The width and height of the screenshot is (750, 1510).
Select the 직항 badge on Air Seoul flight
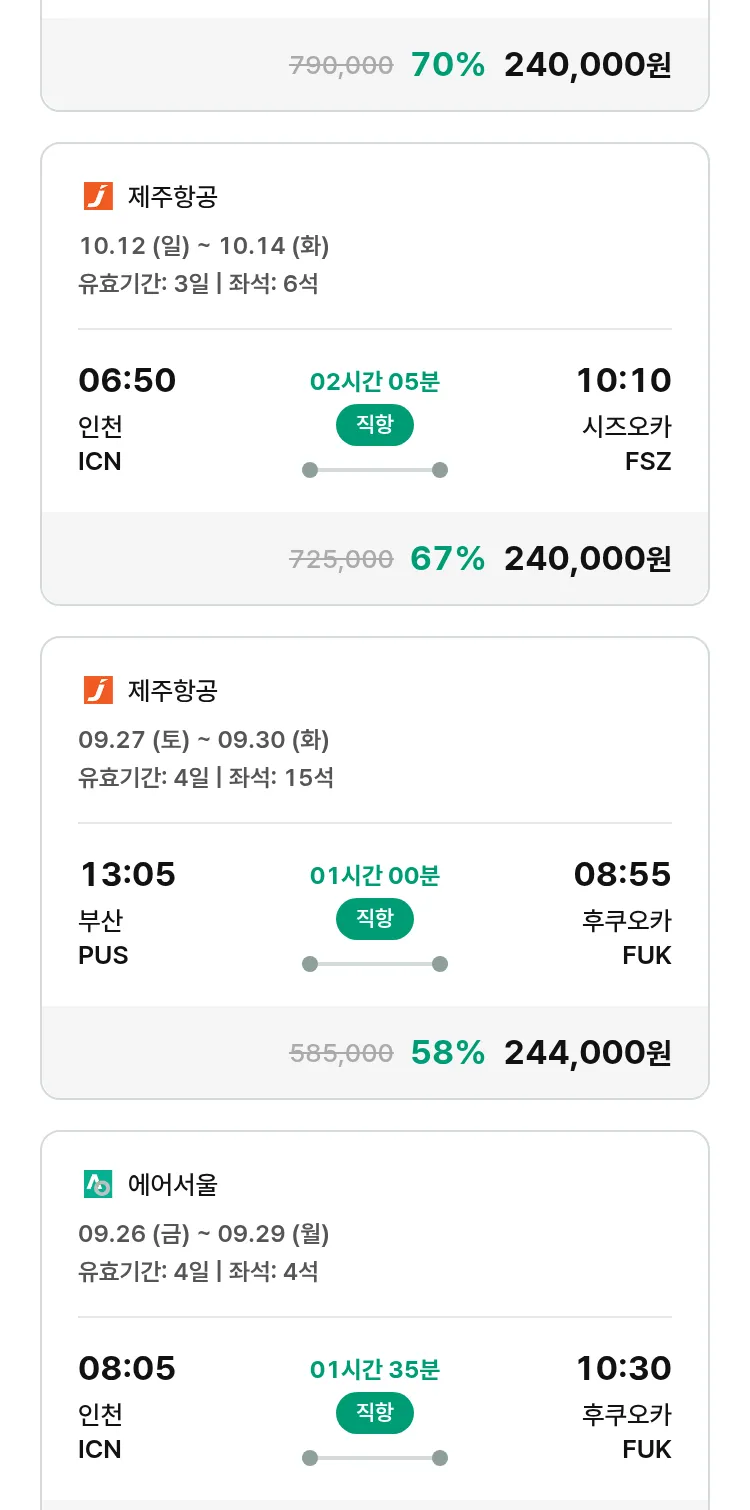point(374,1413)
